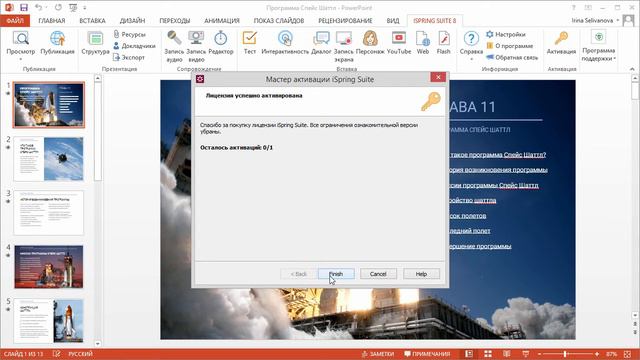Click the slide panel vertical scrollbar
This screenshot has width=640, height=360.
click(x=98, y=131)
